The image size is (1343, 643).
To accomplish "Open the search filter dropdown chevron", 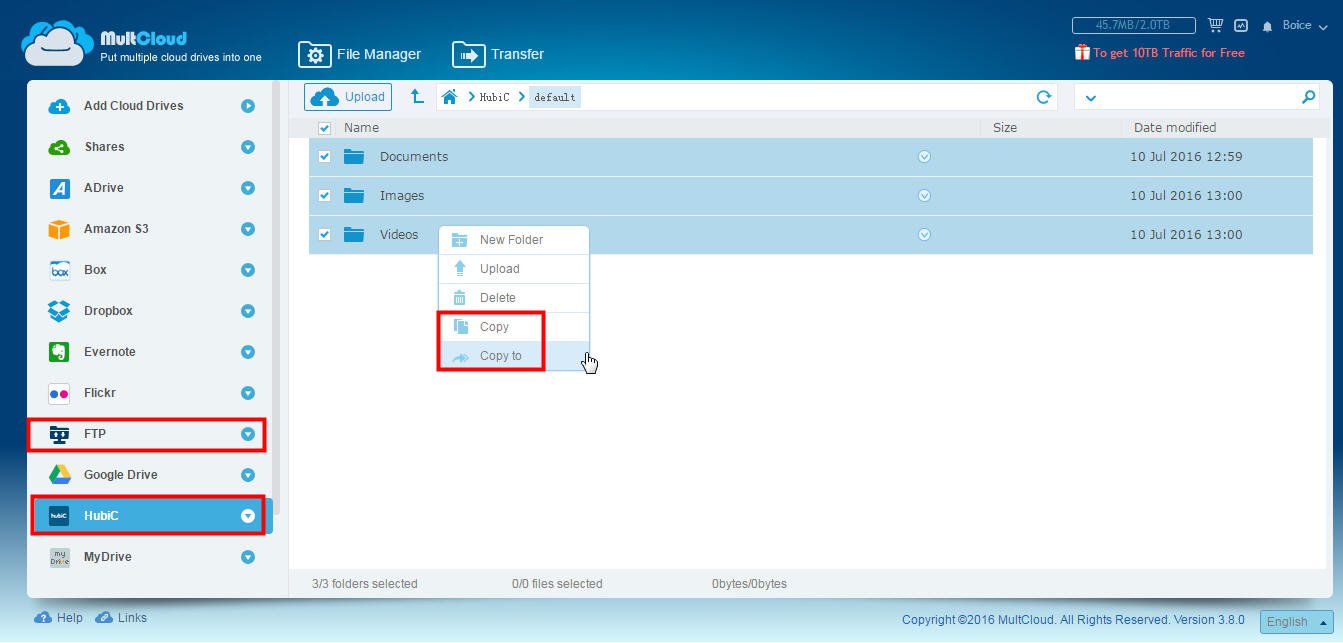I will pos(1090,98).
